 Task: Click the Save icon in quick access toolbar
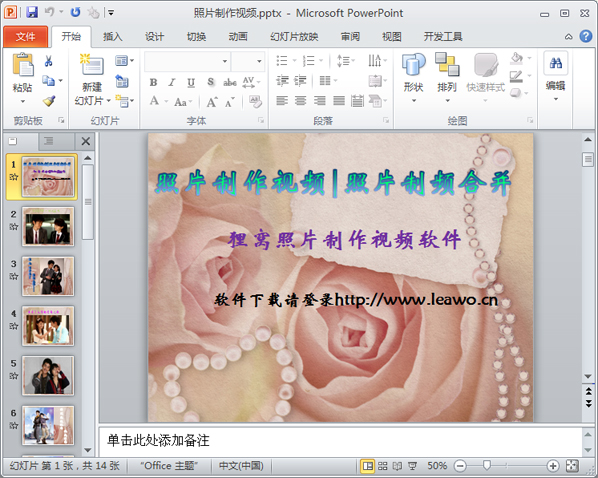pos(32,12)
